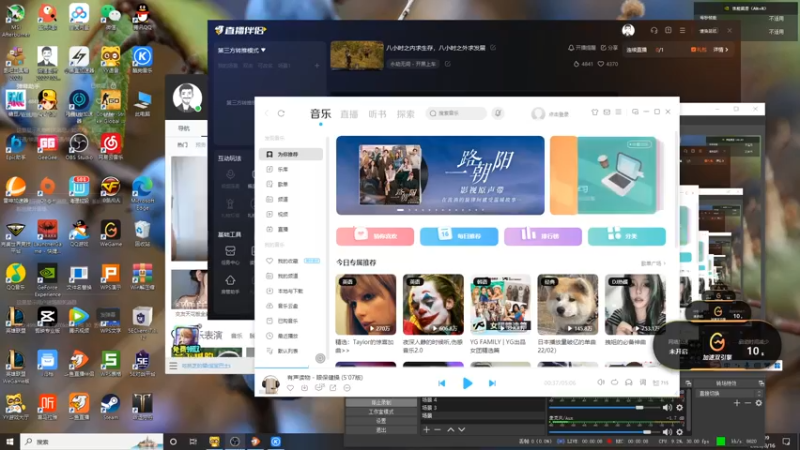The image size is (800, 450).
Task: Mute the upper OBS audio mixer channel
Action: click(667, 408)
